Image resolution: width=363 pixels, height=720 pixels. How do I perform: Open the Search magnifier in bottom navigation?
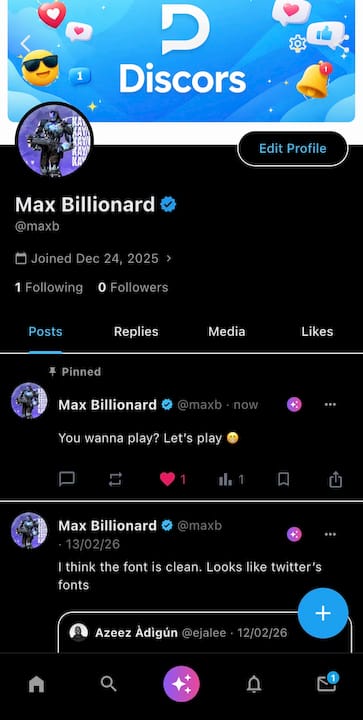tap(109, 684)
